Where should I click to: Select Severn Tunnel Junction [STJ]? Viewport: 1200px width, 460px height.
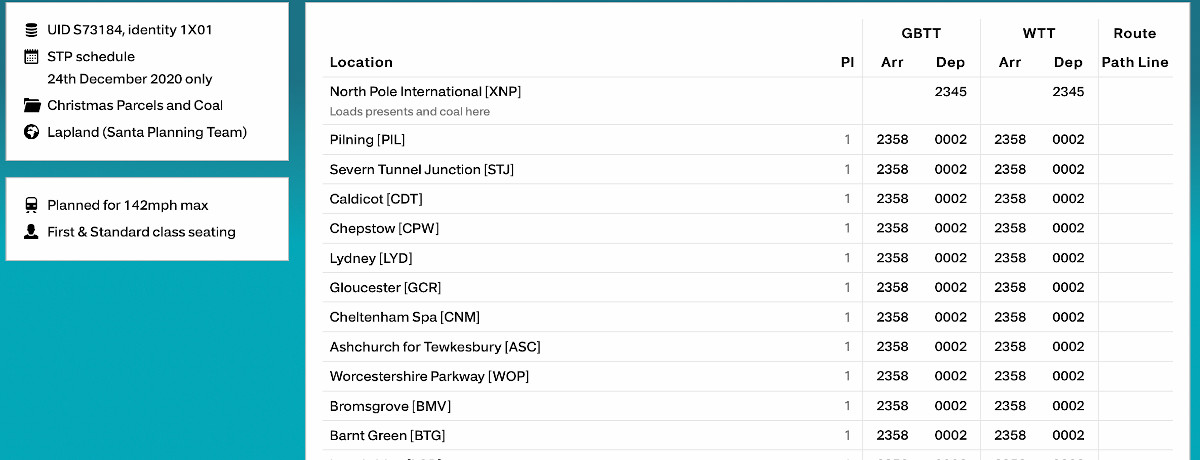pyautogui.click(x=421, y=169)
